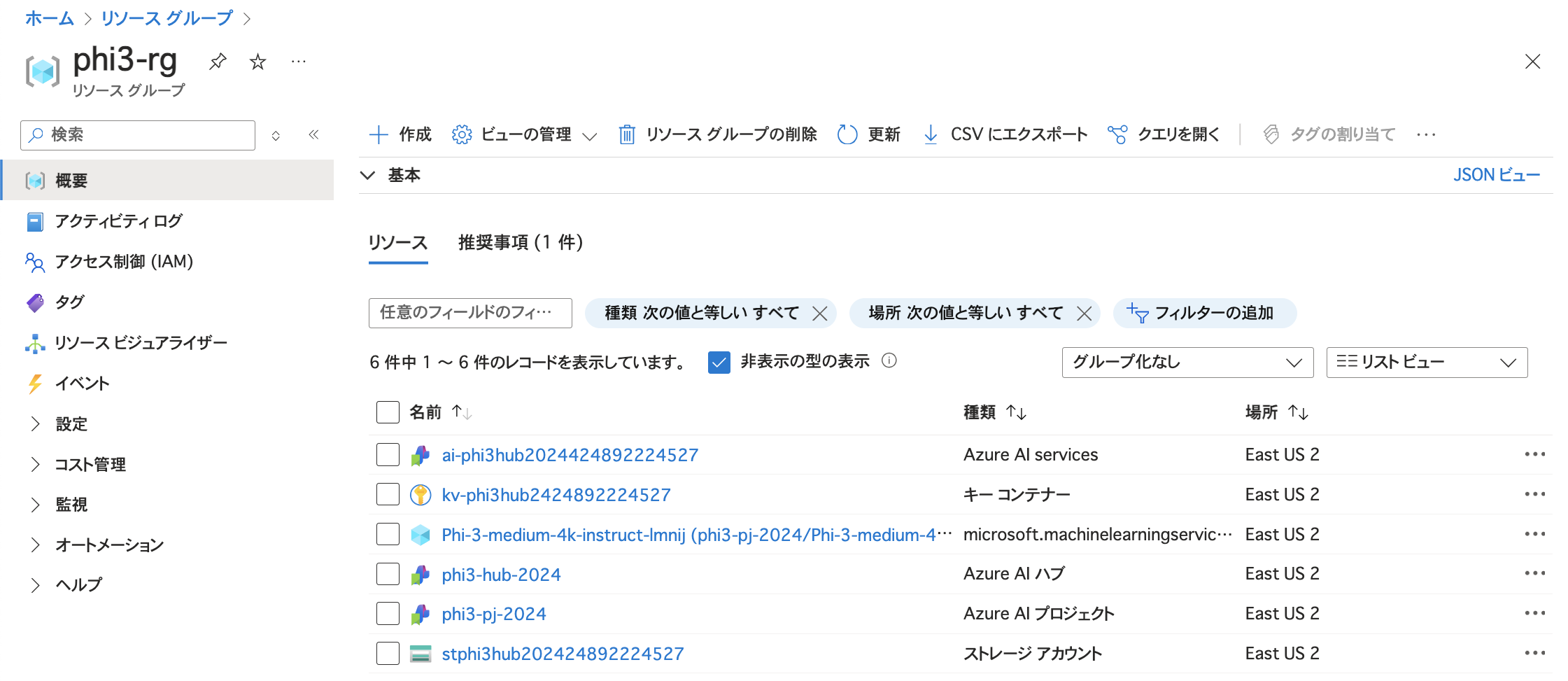The width and height of the screenshot is (1568, 681).
Task: Switch to 推奨事項 (1 件) tab
Action: point(521,243)
